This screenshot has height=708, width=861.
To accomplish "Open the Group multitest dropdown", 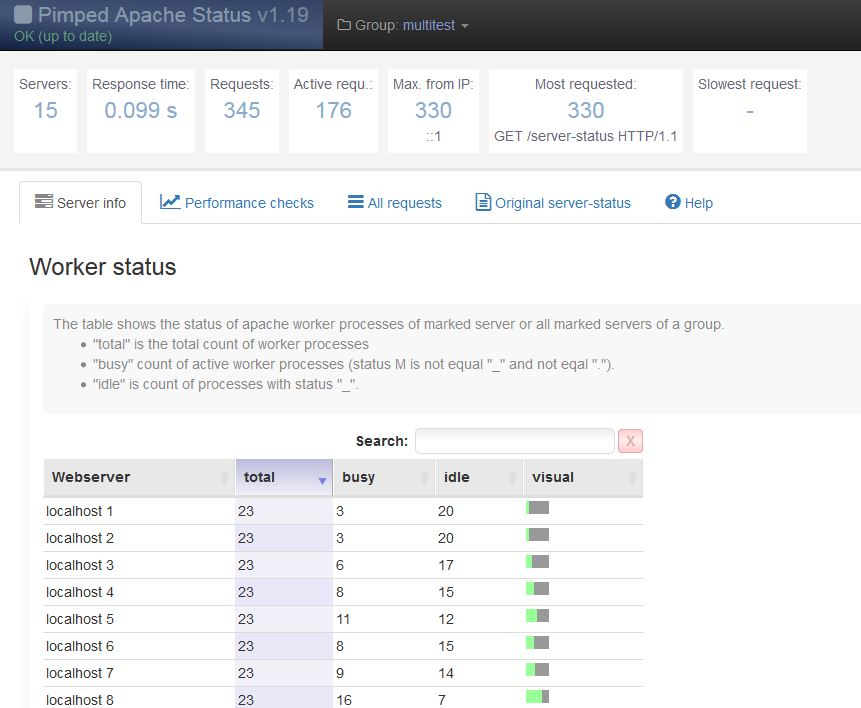I will pyautogui.click(x=402, y=25).
